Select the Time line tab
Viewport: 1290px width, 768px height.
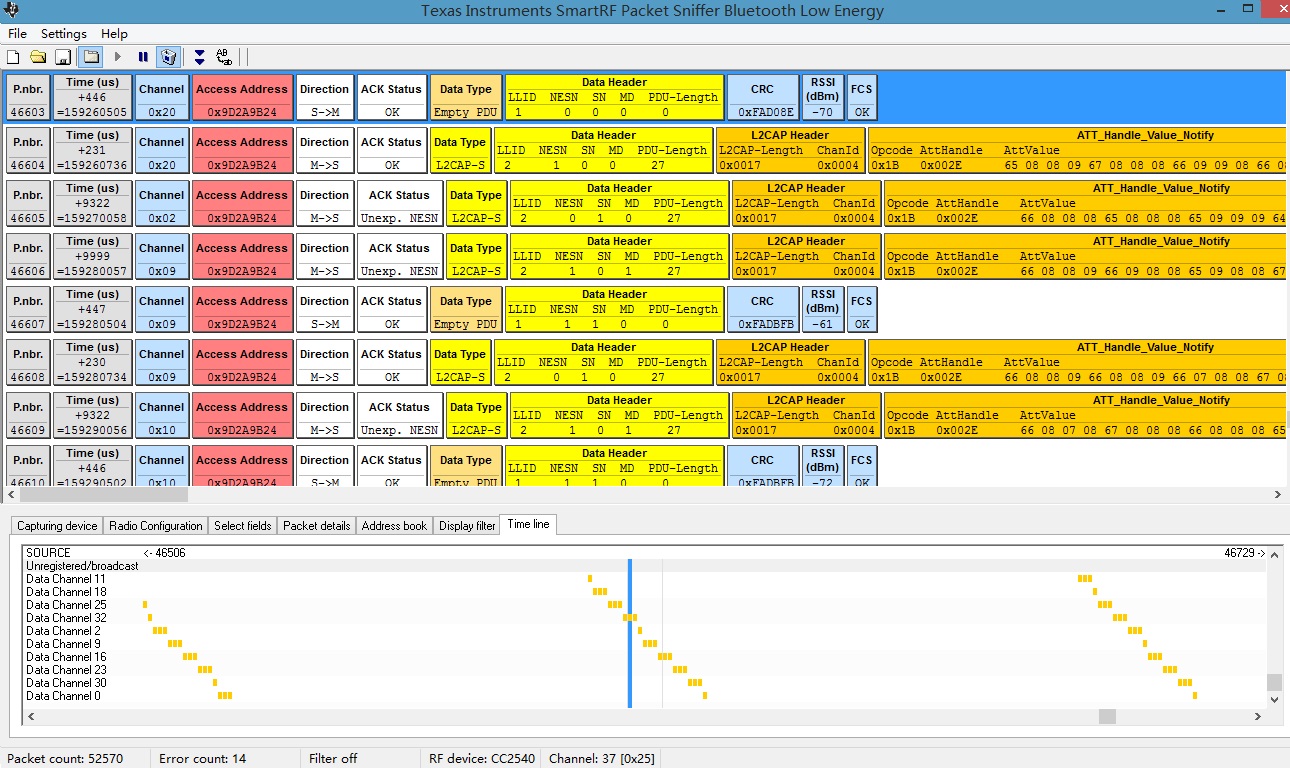528,524
